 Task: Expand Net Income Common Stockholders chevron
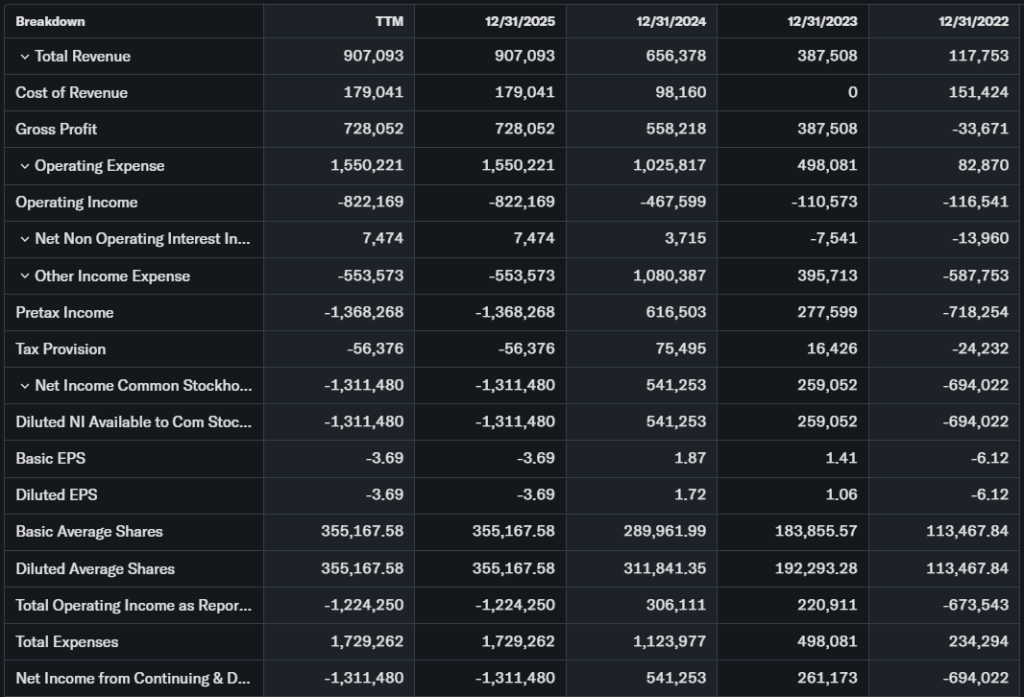click(24, 386)
